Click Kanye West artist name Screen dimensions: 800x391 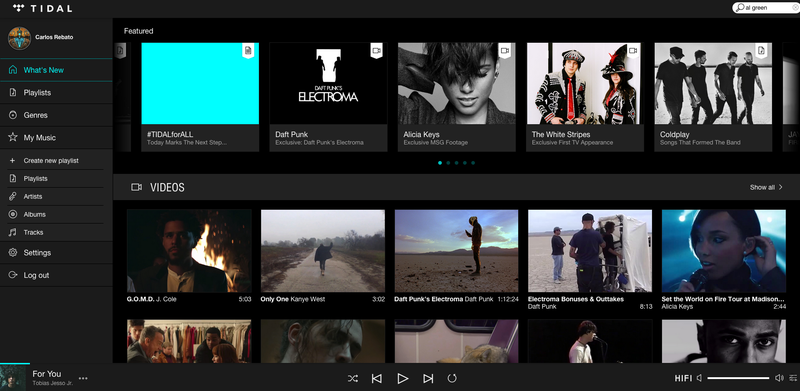308,299
